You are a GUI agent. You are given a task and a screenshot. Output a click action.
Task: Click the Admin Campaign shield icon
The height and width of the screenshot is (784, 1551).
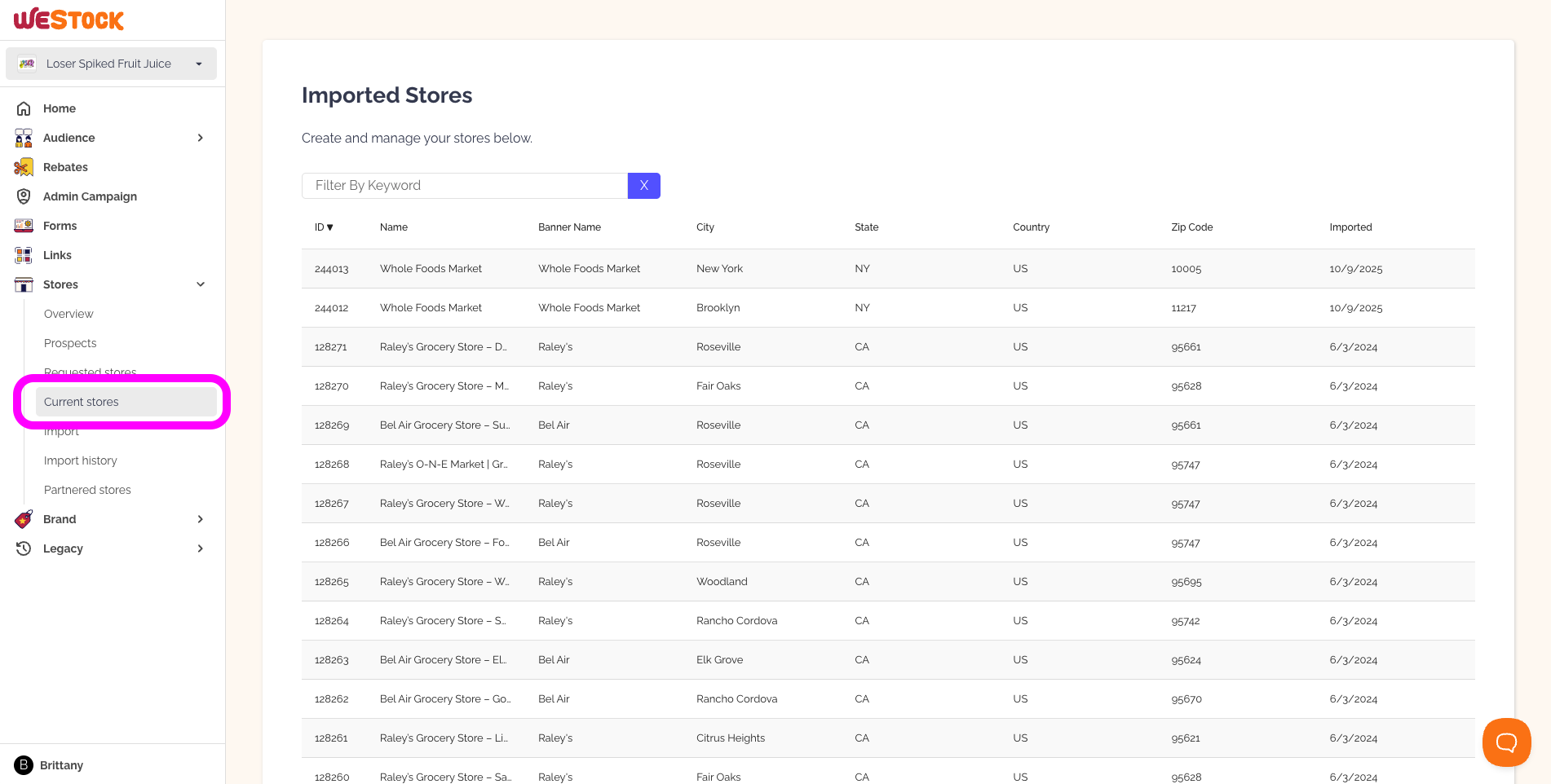coord(24,196)
